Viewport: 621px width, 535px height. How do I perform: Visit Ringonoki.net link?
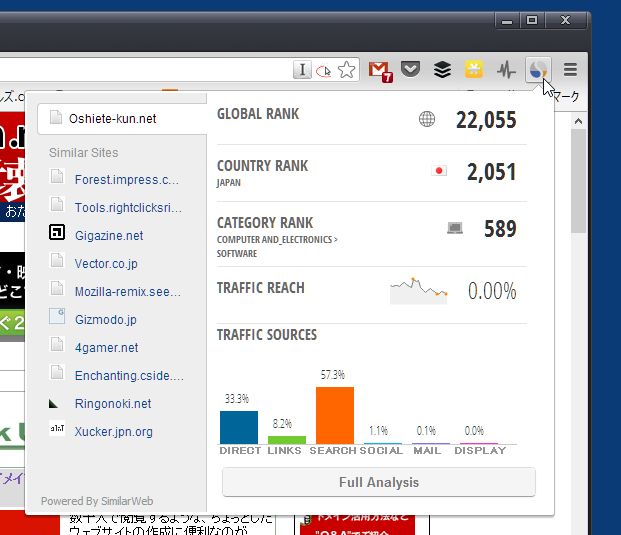[113, 404]
